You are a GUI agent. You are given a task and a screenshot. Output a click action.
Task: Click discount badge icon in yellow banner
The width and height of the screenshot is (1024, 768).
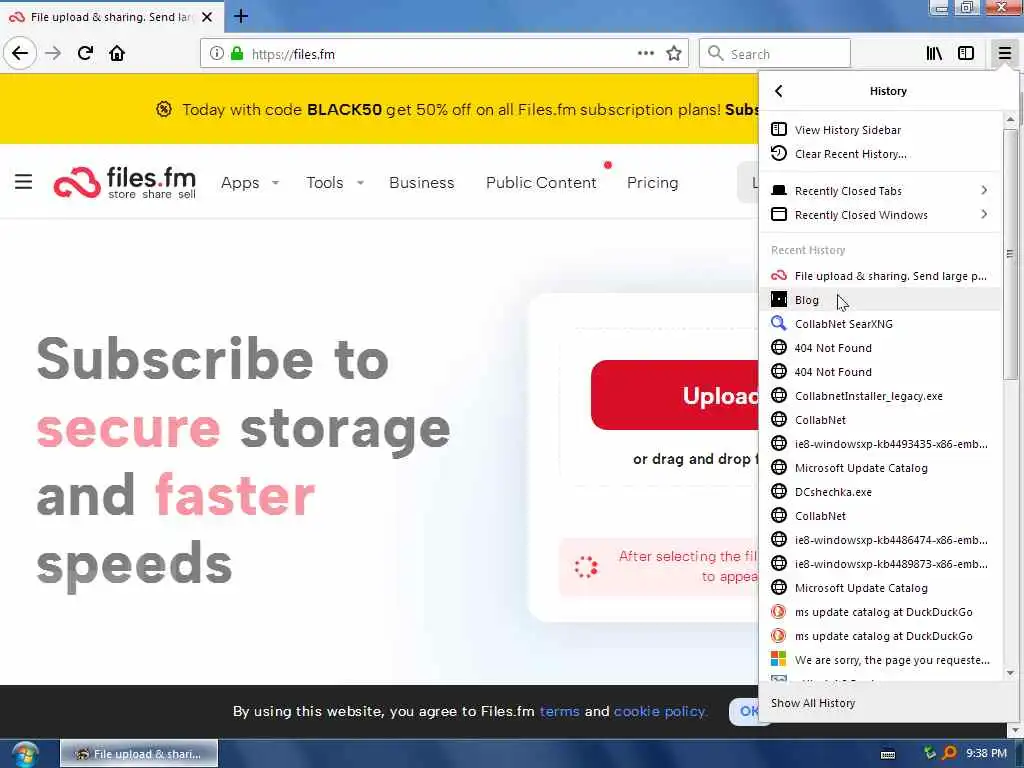(164, 109)
